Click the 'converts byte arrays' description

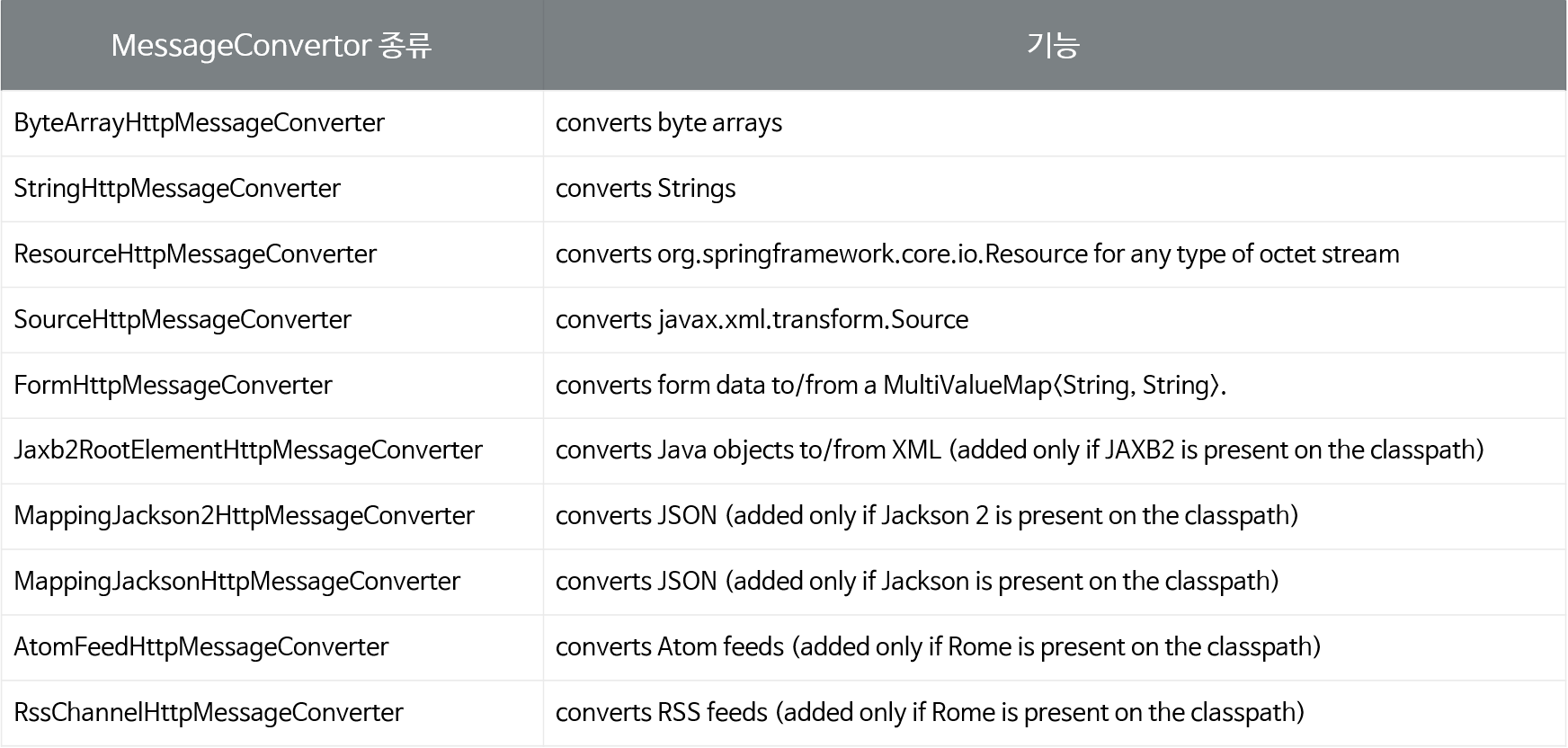click(x=669, y=123)
